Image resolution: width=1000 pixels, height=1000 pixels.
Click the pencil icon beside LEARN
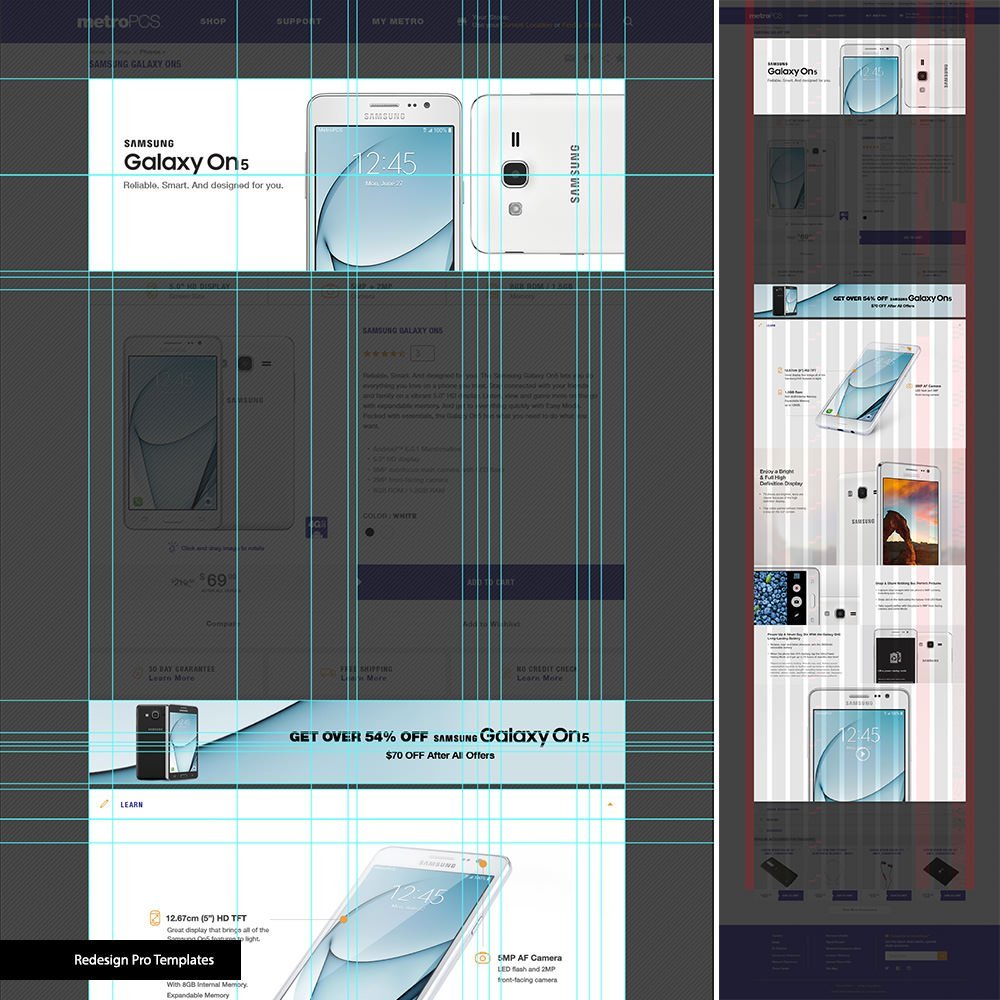[x=103, y=804]
